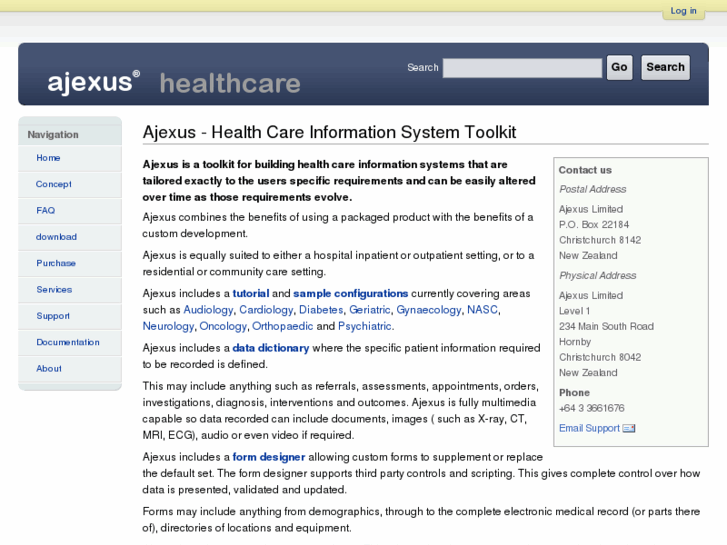Click the Contact us heading
The image size is (727, 545).
click(x=585, y=170)
